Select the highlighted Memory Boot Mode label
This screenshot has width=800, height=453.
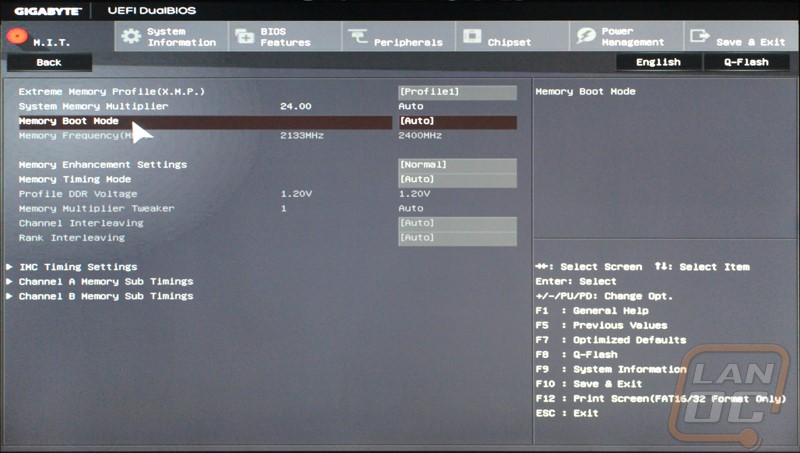click(68, 121)
